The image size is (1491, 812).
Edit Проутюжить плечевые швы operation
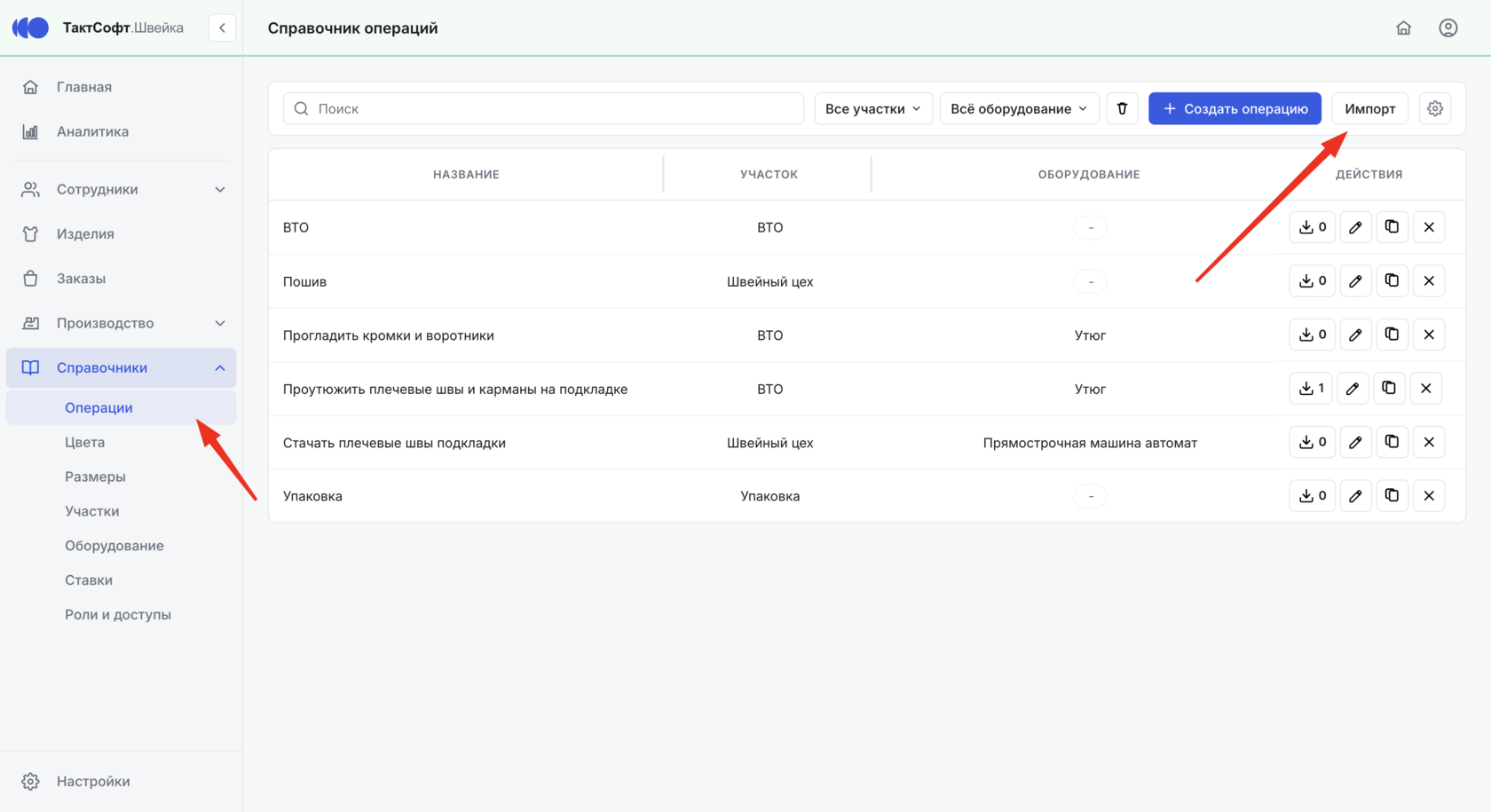1353,389
